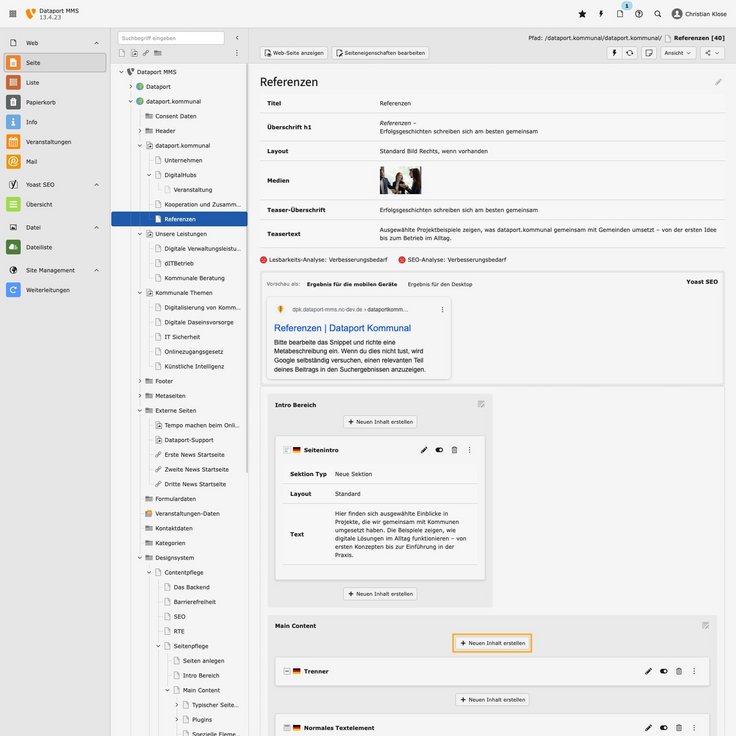Clear cache using the page toolbar lightning icon
736x736 pixels.
pos(614,53)
